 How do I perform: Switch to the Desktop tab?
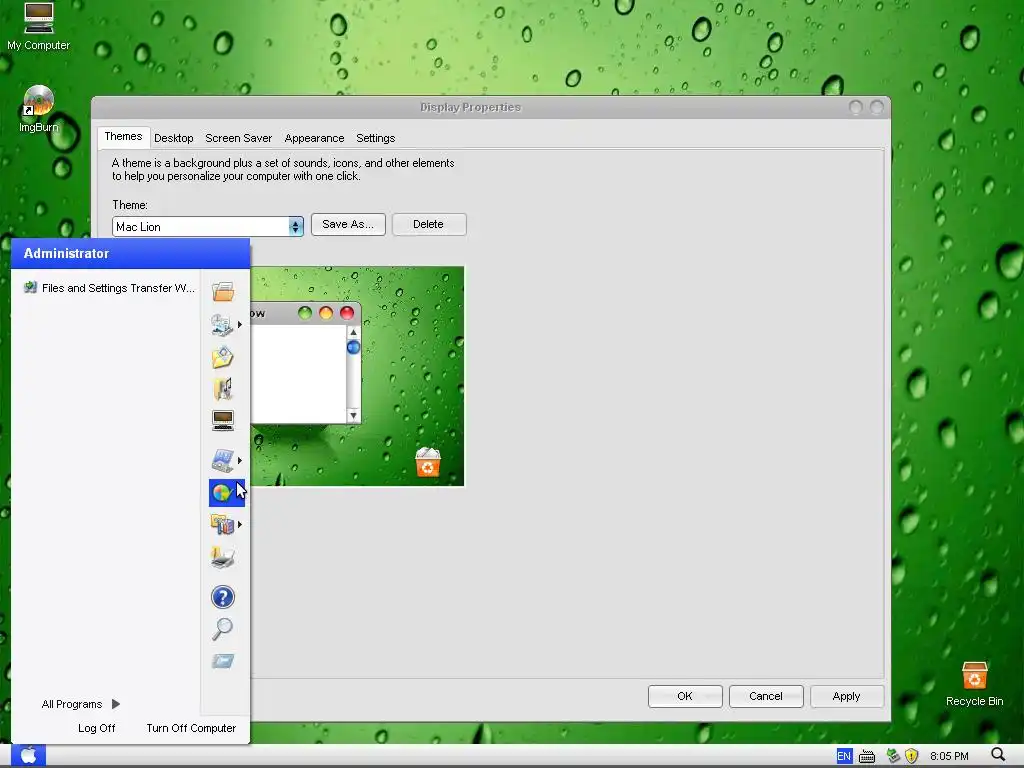click(x=174, y=138)
